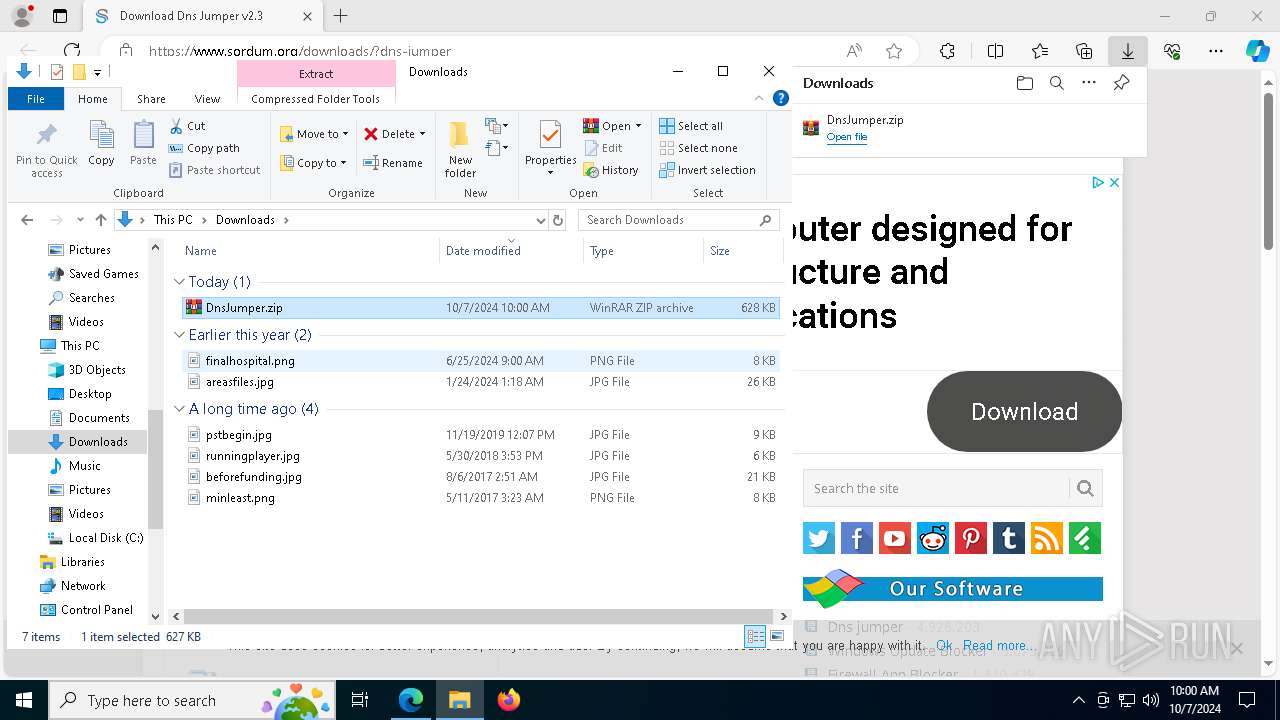Refresh the Downloads folder view
The image size is (1280, 720).
(x=558, y=220)
